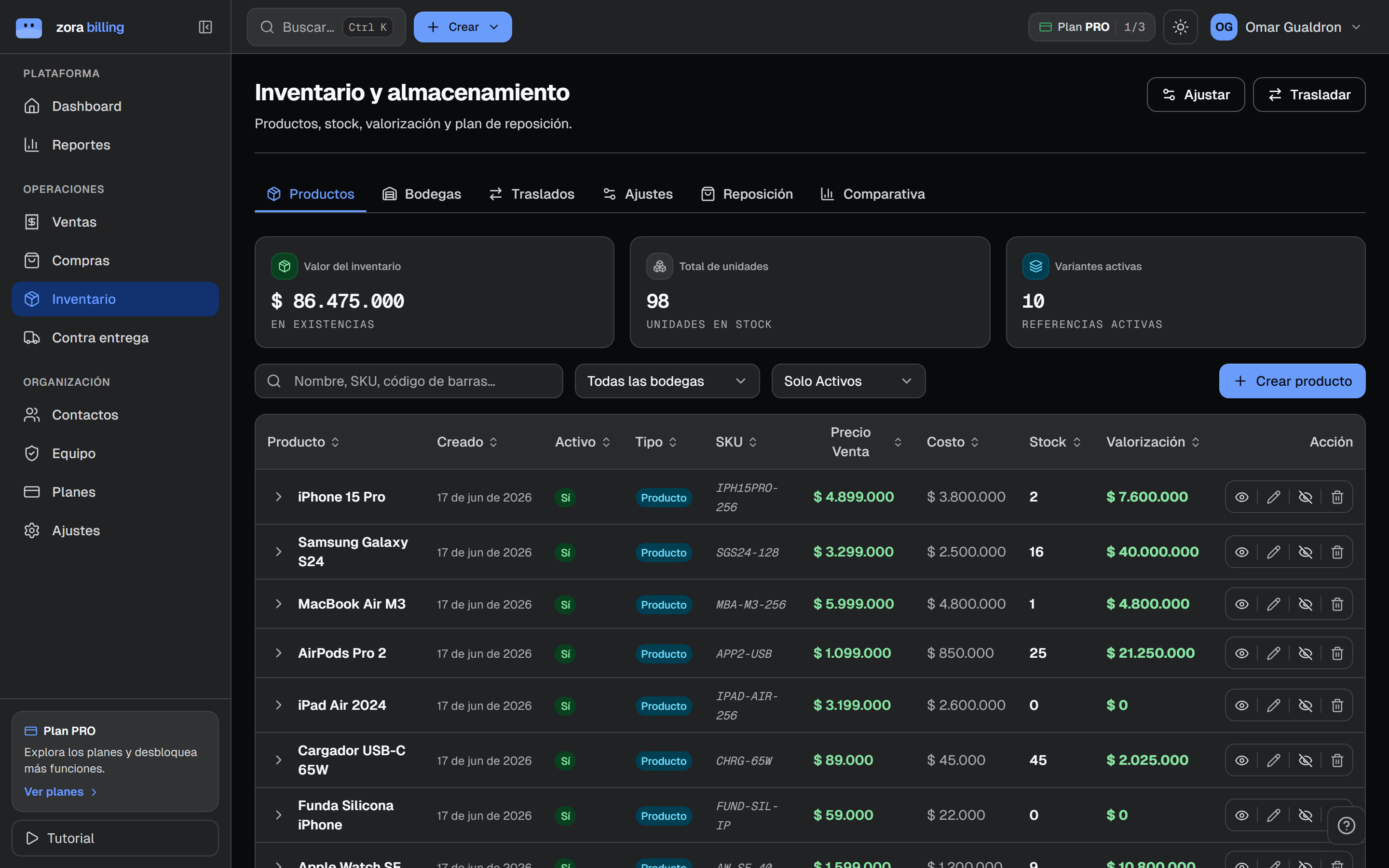
Task: Expand the iPhone 15 Pro row
Action: [278, 497]
